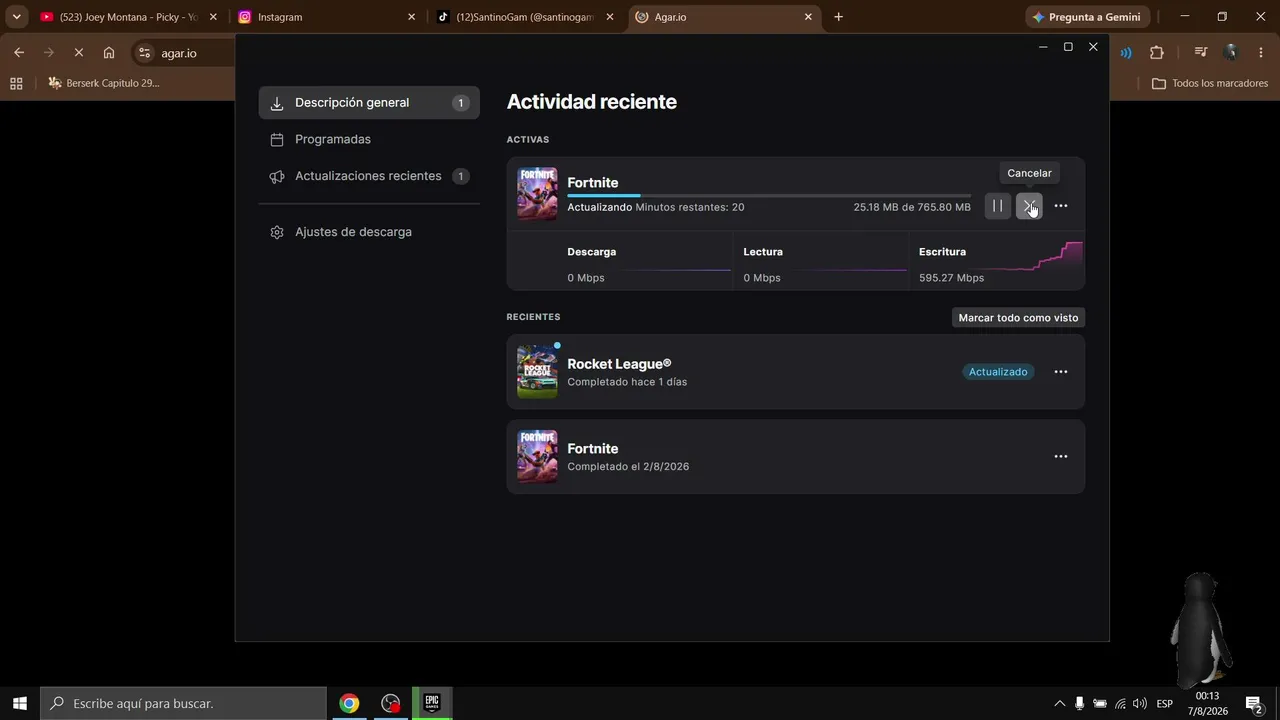The width and height of the screenshot is (1280, 720).
Task: Go to Actualizaciones recientes section
Action: (369, 176)
